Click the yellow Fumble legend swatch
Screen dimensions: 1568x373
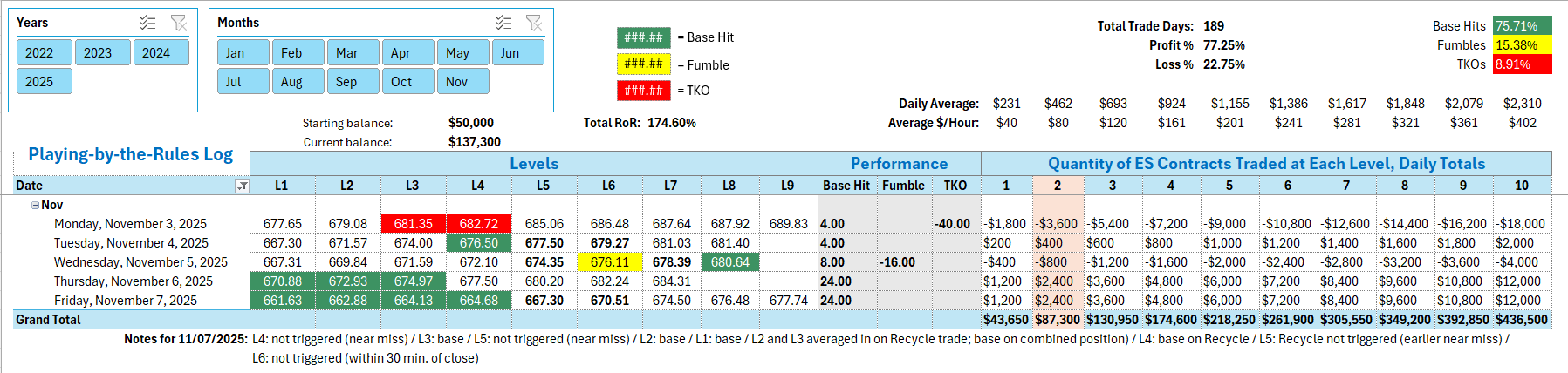point(643,64)
